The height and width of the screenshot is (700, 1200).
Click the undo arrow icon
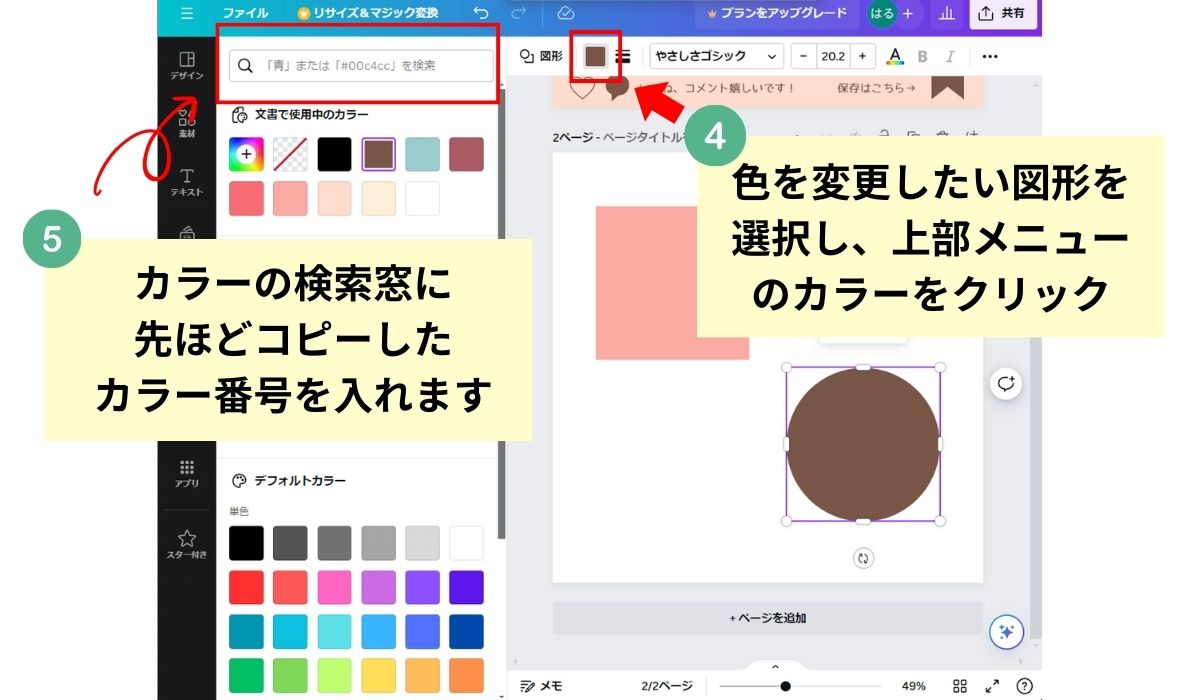point(481,13)
